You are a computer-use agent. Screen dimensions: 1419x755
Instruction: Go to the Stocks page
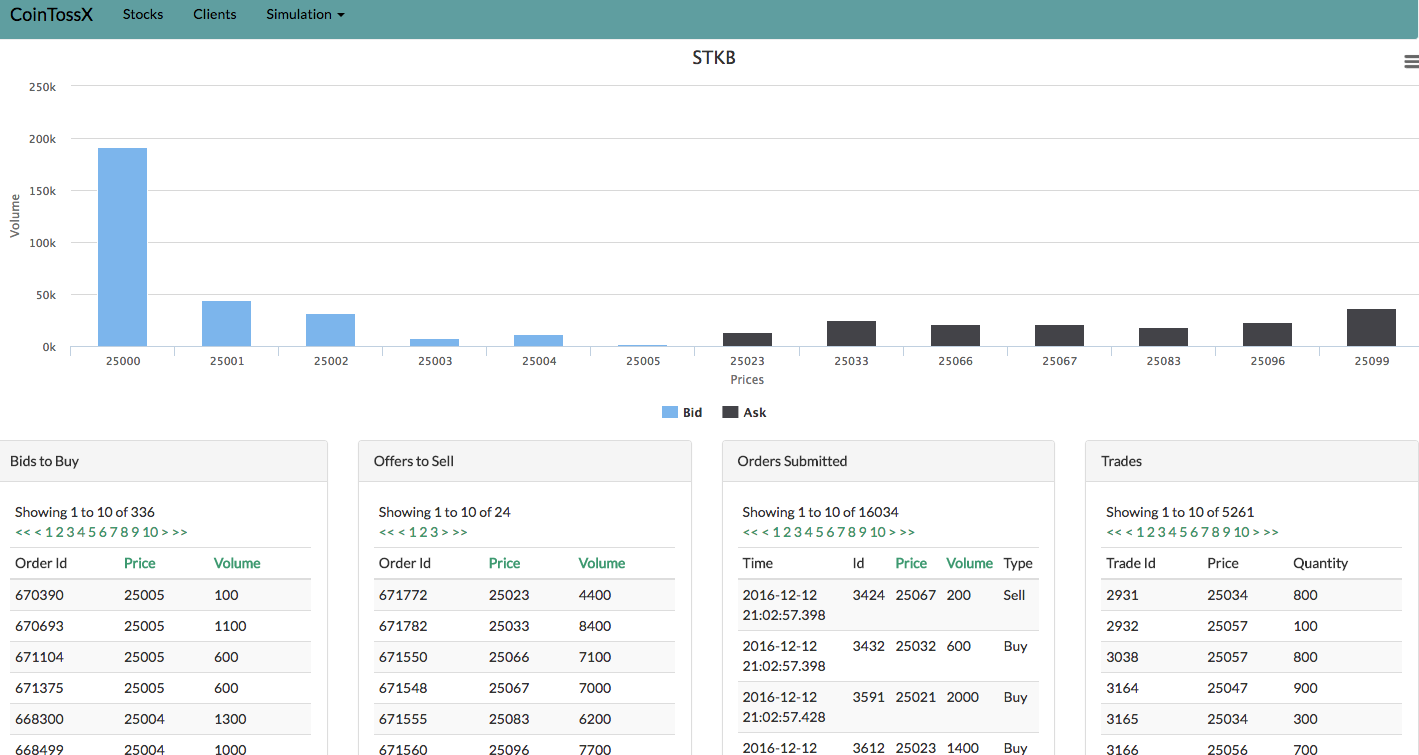click(x=143, y=15)
